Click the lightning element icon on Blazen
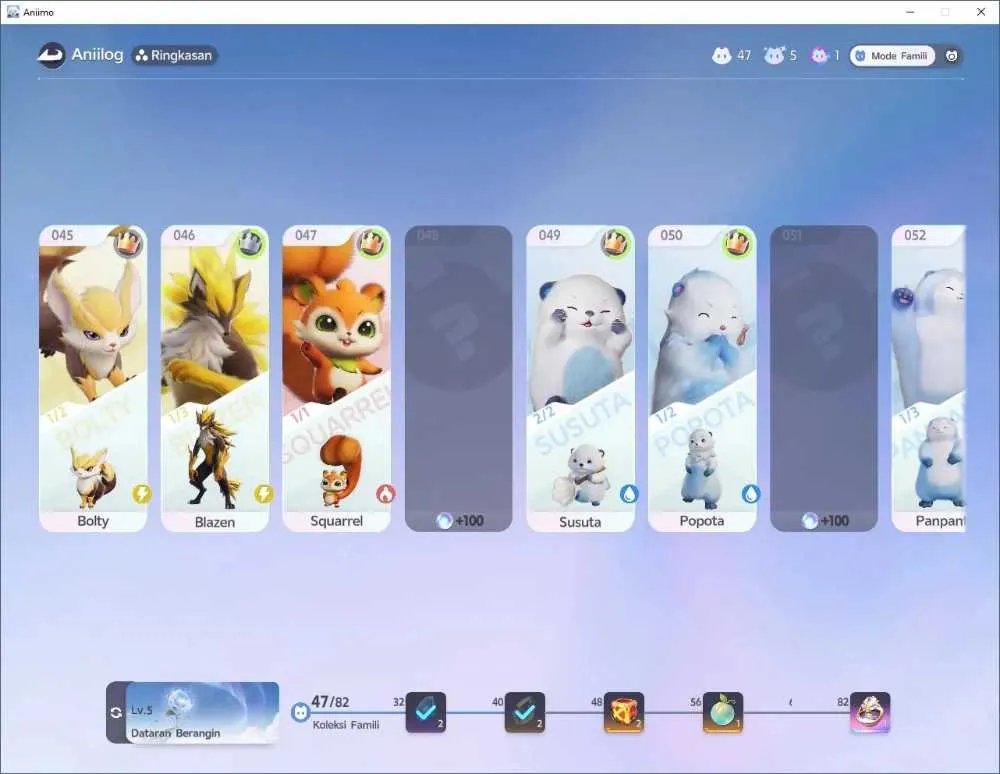The width and height of the screenshot is (1000, 774). coord(263,493)
